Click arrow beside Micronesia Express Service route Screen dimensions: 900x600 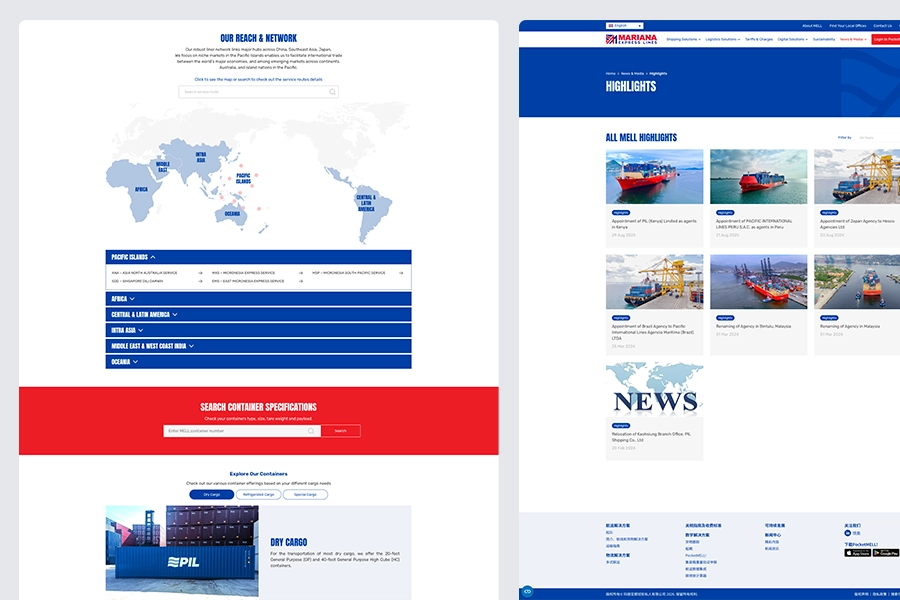point(299,272)
